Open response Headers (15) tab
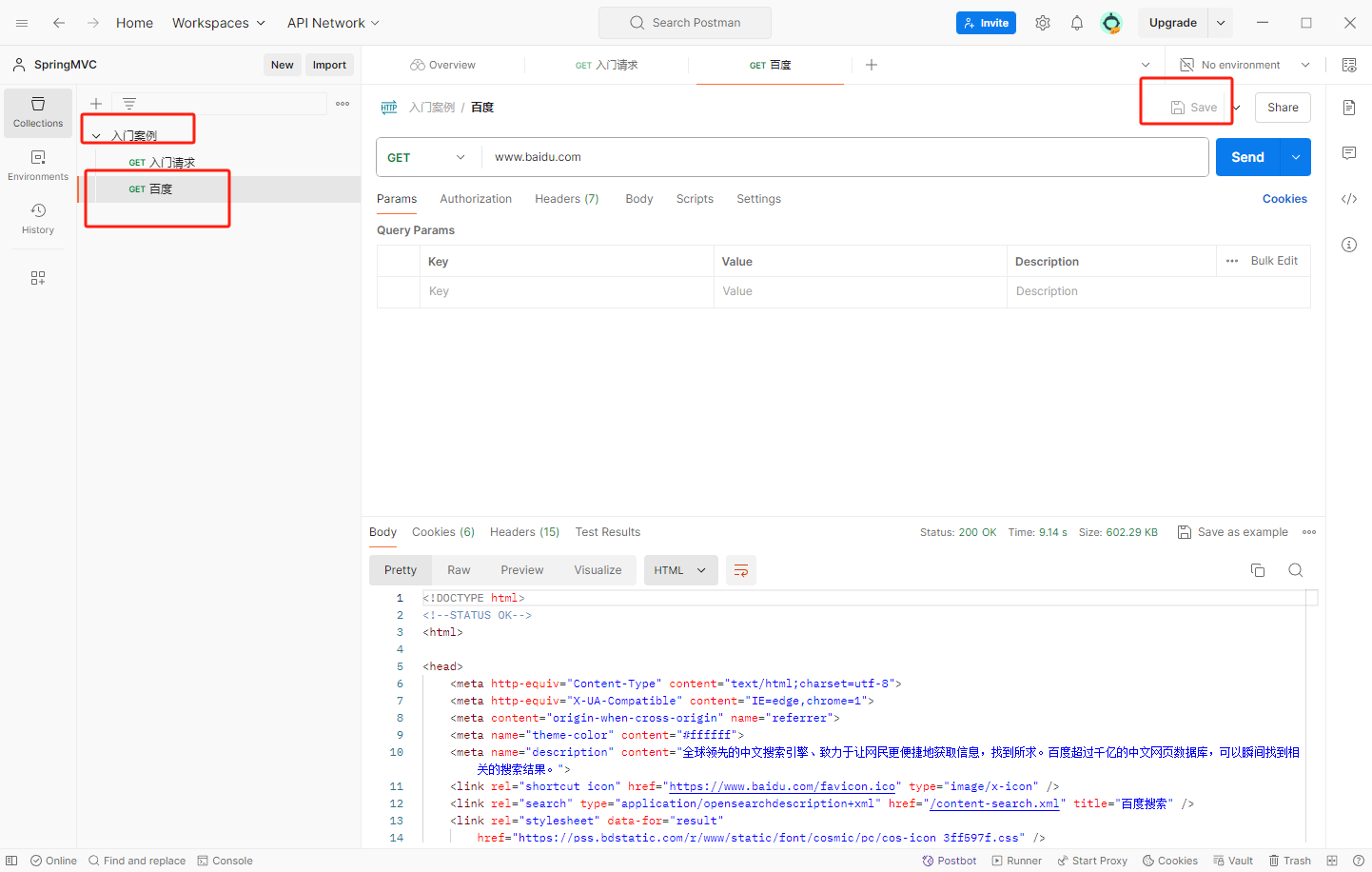1372x872 pixels. pos(524,532)
